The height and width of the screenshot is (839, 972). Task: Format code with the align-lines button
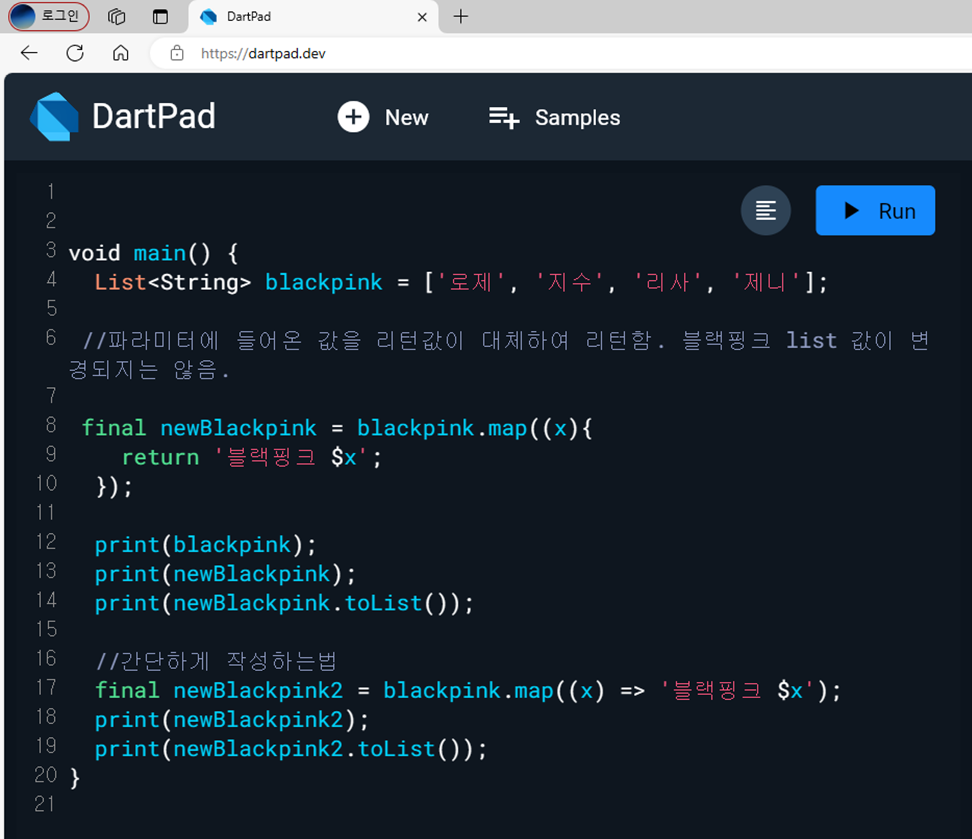pyautogui.click(x=766, y=210)
